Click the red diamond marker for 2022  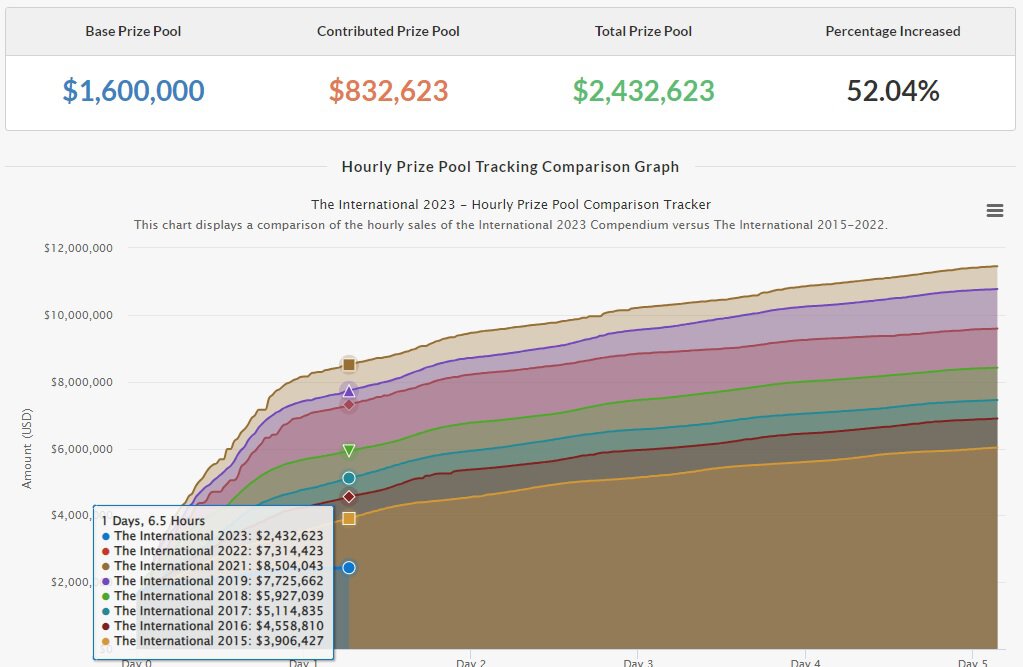(349, 404)
